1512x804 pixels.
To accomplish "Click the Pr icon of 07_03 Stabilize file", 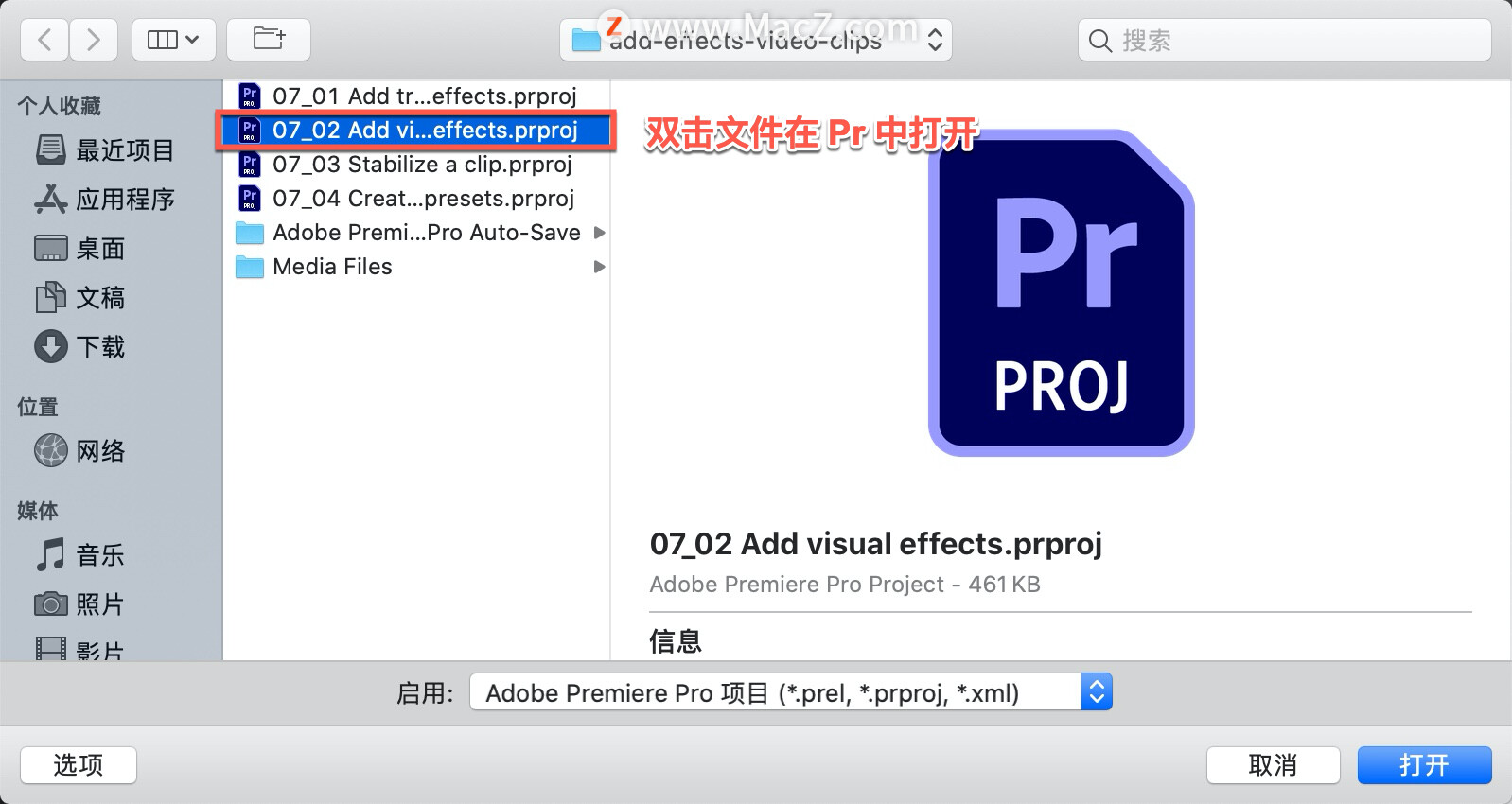I will (250, 165).
